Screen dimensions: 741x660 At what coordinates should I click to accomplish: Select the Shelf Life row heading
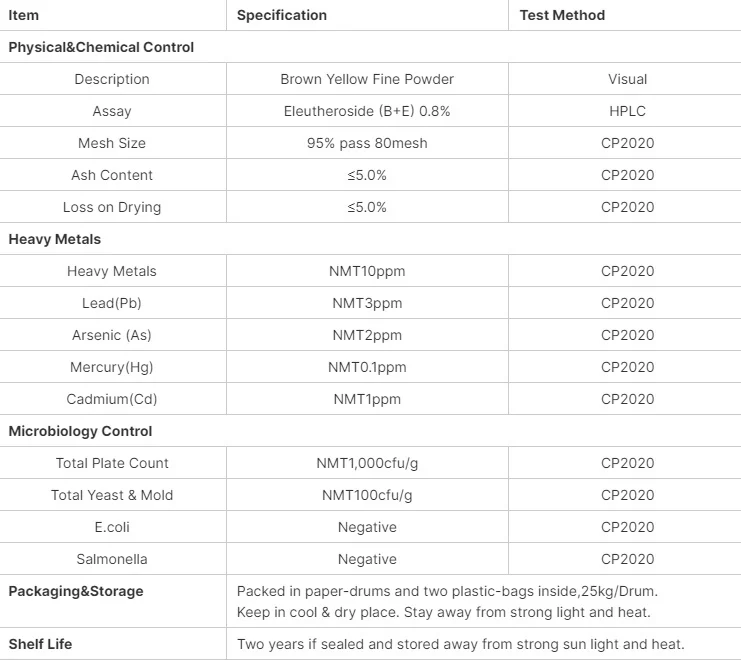click(x=40, y=643)
